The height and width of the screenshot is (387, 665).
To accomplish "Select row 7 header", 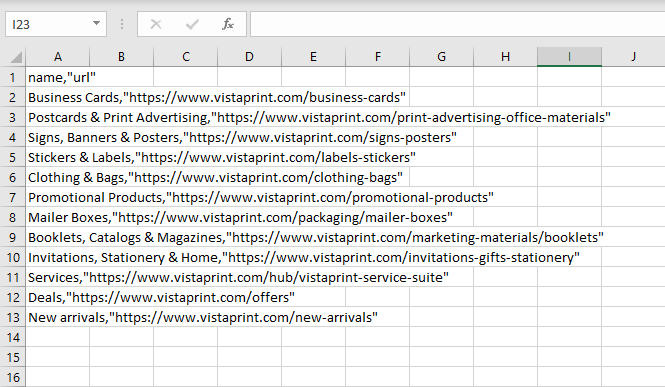I will pyautogui.click(x=13, y=197).
